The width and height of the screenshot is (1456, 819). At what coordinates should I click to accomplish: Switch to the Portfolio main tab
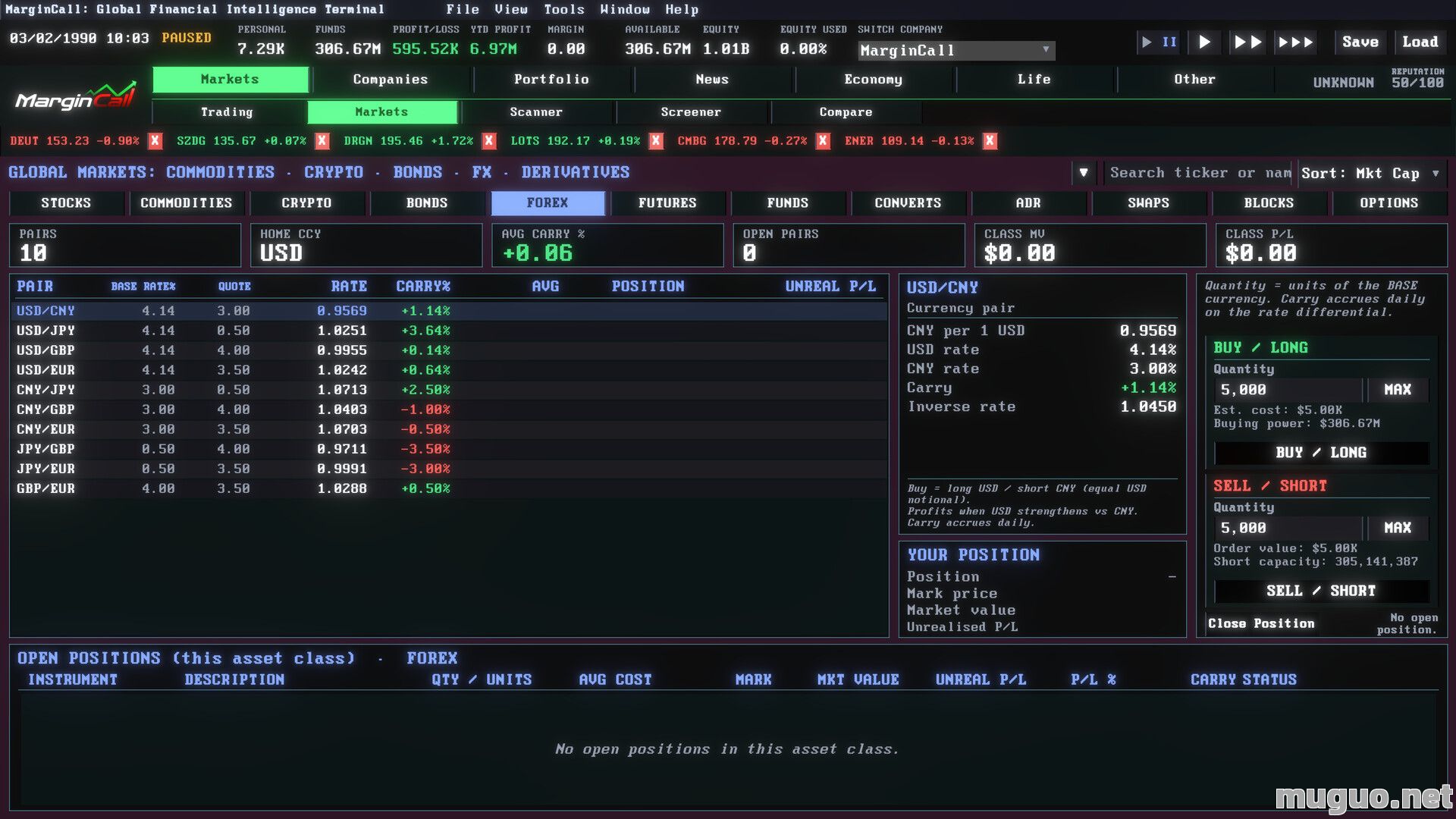(551, 80)
